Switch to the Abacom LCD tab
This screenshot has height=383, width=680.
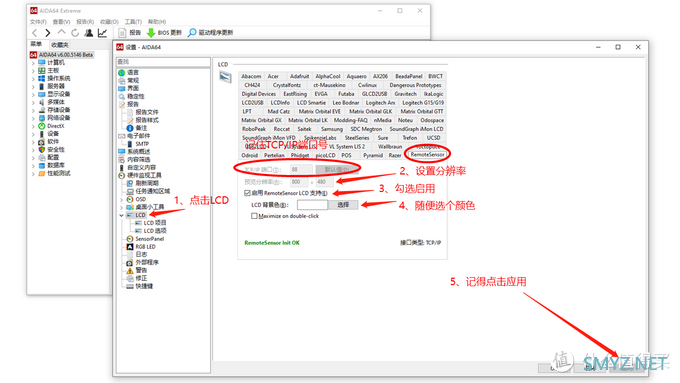(x=251, y=76)
